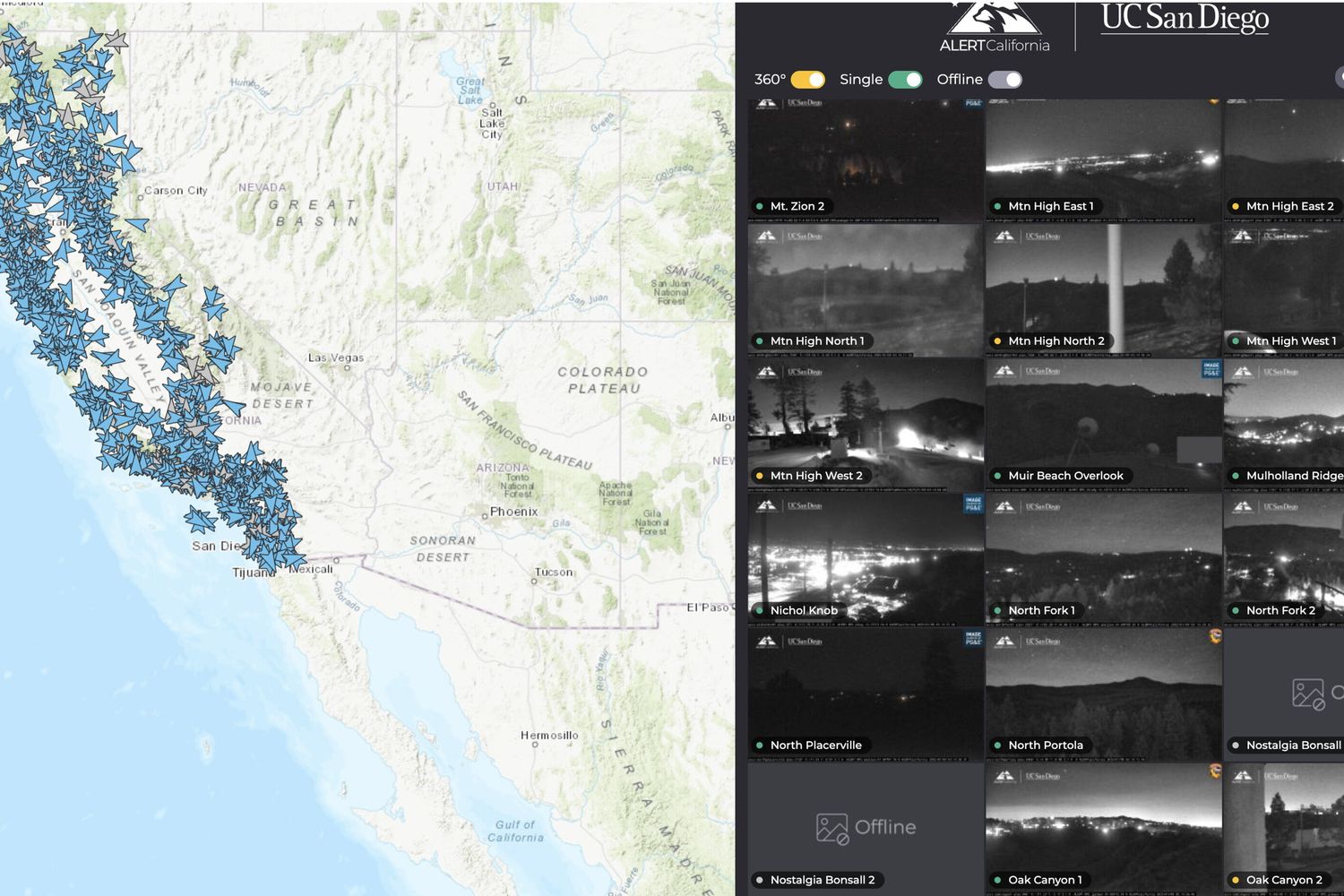Image resolution: width=1344 pixels, height=896 pixels.
Task: Click the North Placerville camera label
Action: 815,745
